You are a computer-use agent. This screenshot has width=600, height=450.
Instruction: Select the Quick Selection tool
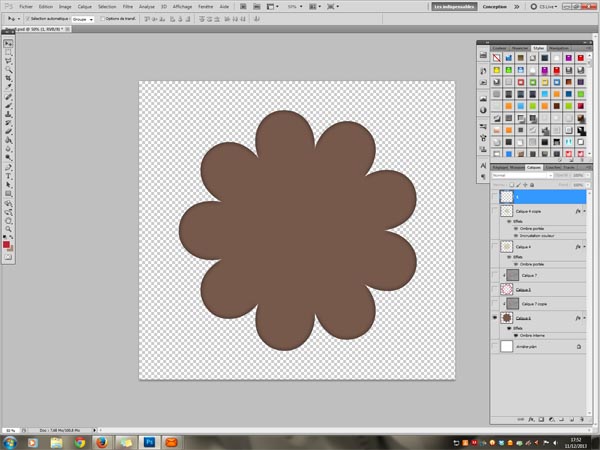coord(8,70)
